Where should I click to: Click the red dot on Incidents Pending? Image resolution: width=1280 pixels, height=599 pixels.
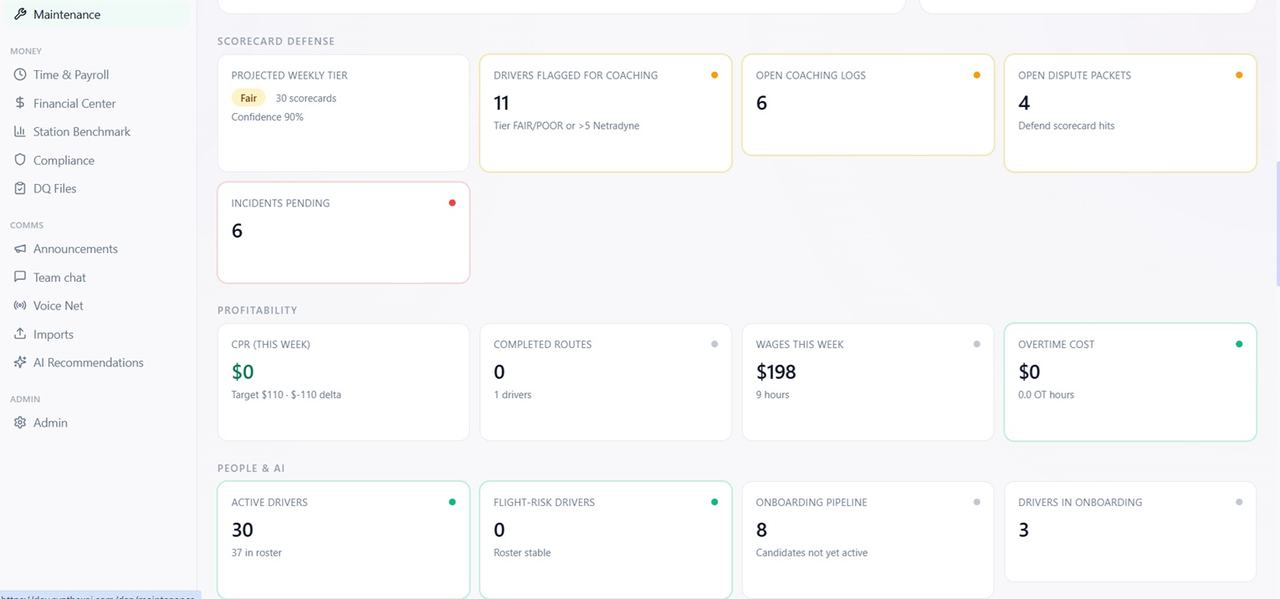pos(452,203)
